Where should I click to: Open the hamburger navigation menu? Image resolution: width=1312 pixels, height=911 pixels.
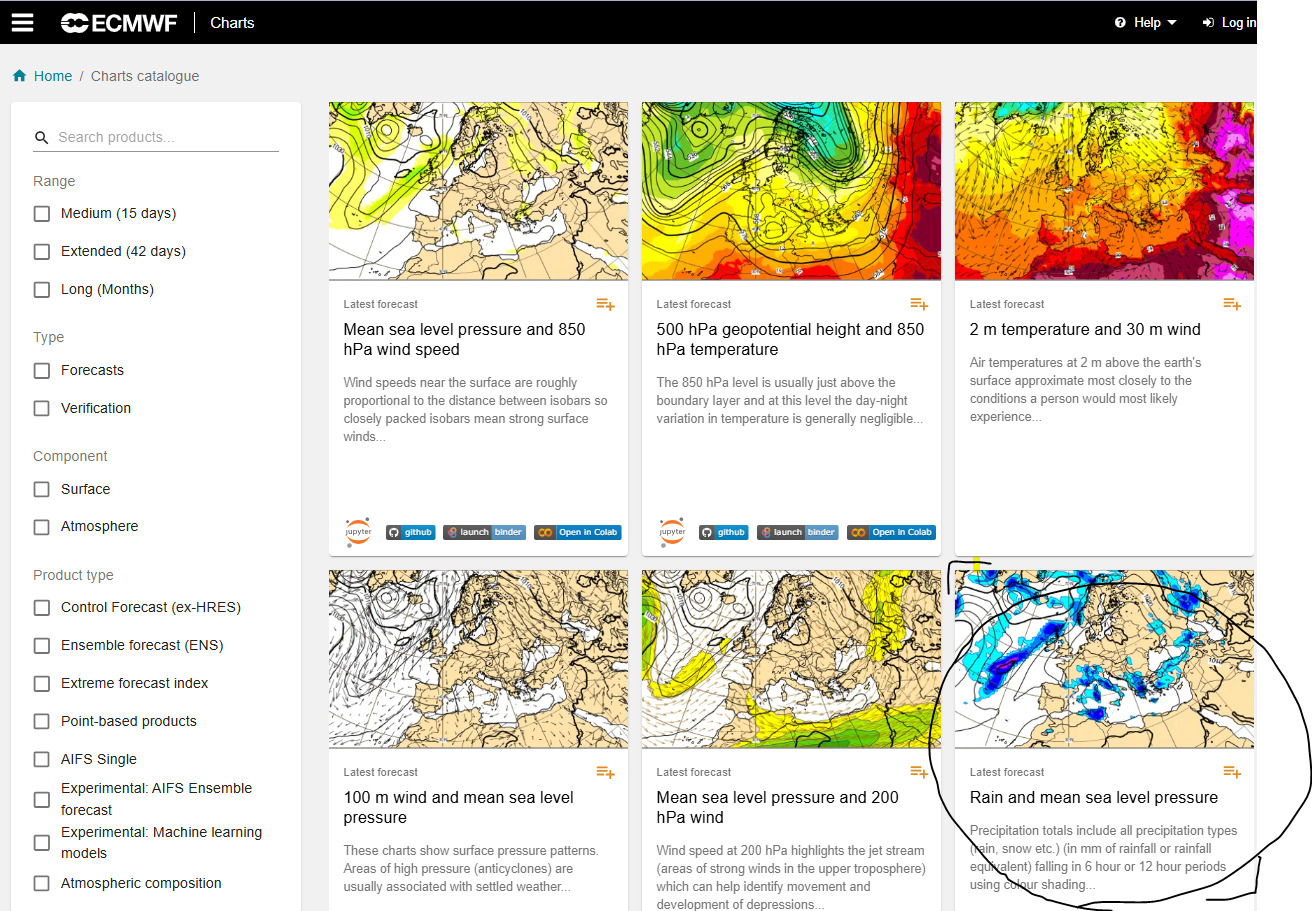click(22, 22)
